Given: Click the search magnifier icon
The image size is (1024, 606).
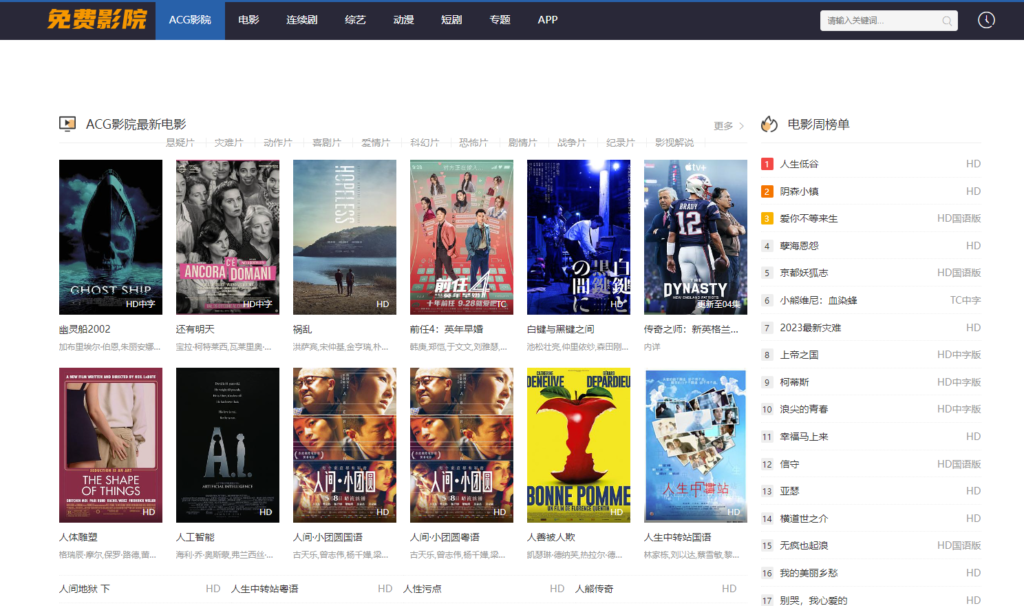Looking at the screenshot, I should pos(946,20).
